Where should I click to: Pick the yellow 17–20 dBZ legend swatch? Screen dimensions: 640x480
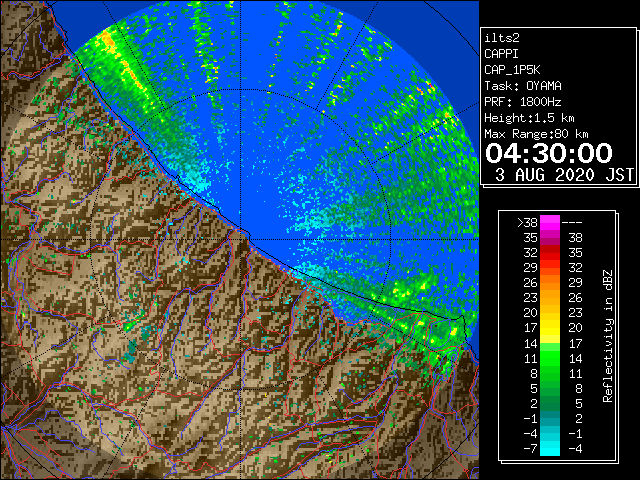[550, 328]
